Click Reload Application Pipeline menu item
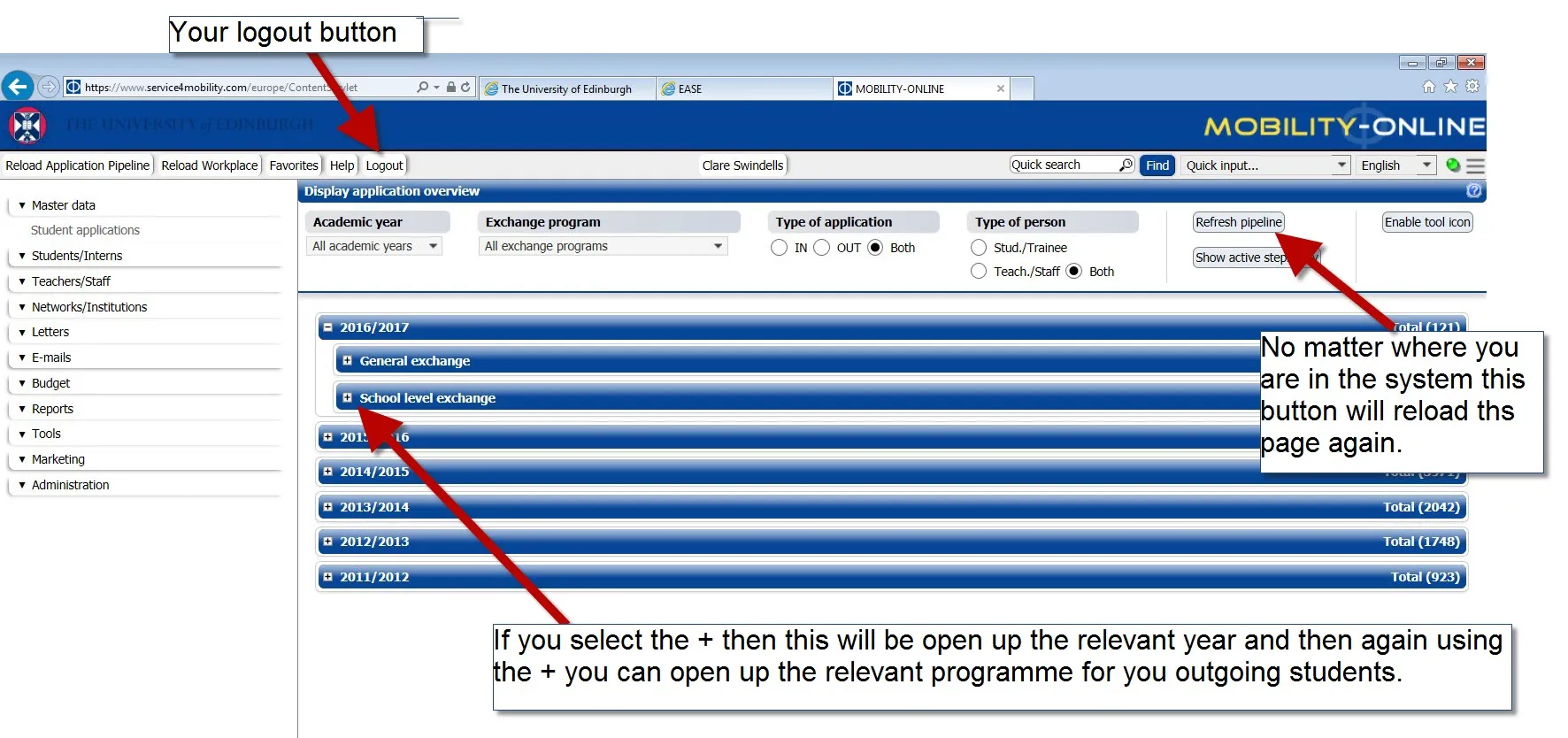The height and width of the screenshot is (738, 1568). [78, 165]
